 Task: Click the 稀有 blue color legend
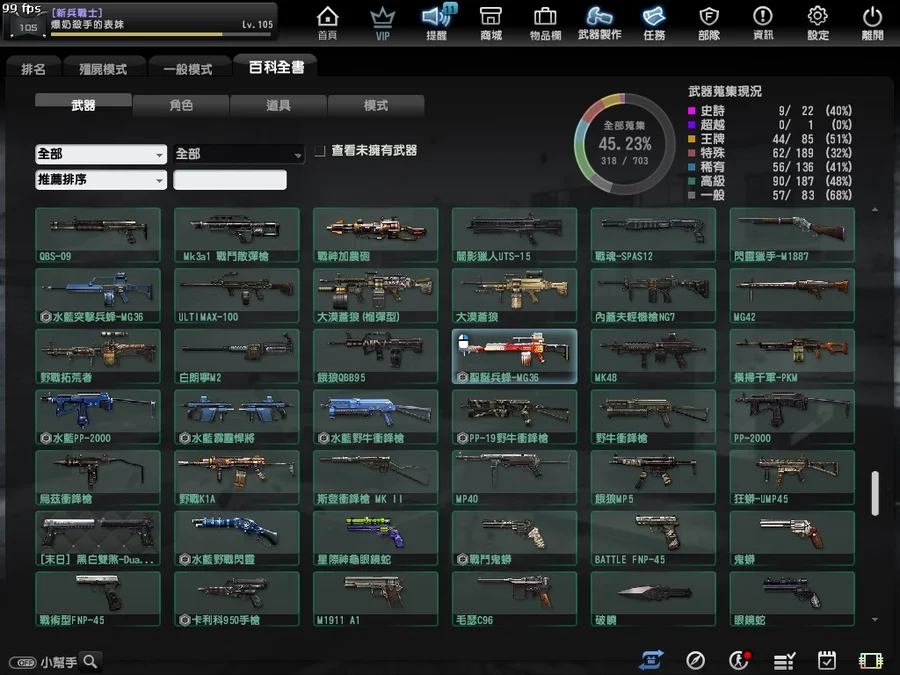(x=692, y=167)
